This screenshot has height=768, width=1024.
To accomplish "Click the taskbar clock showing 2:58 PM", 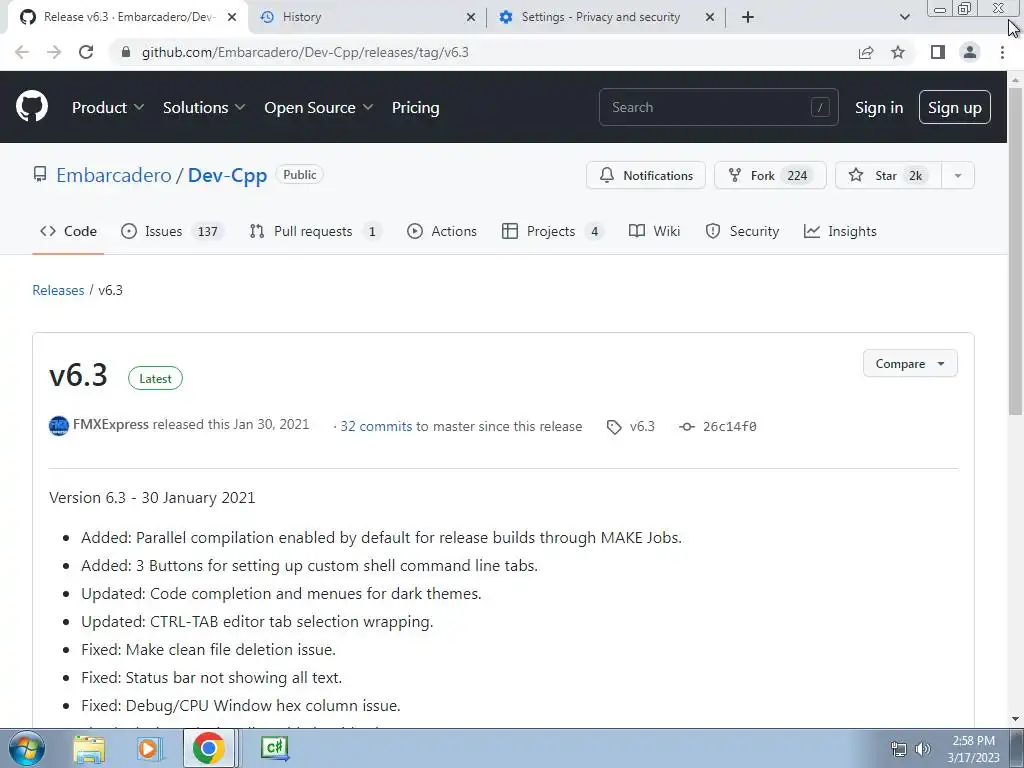I will point(973,749).
